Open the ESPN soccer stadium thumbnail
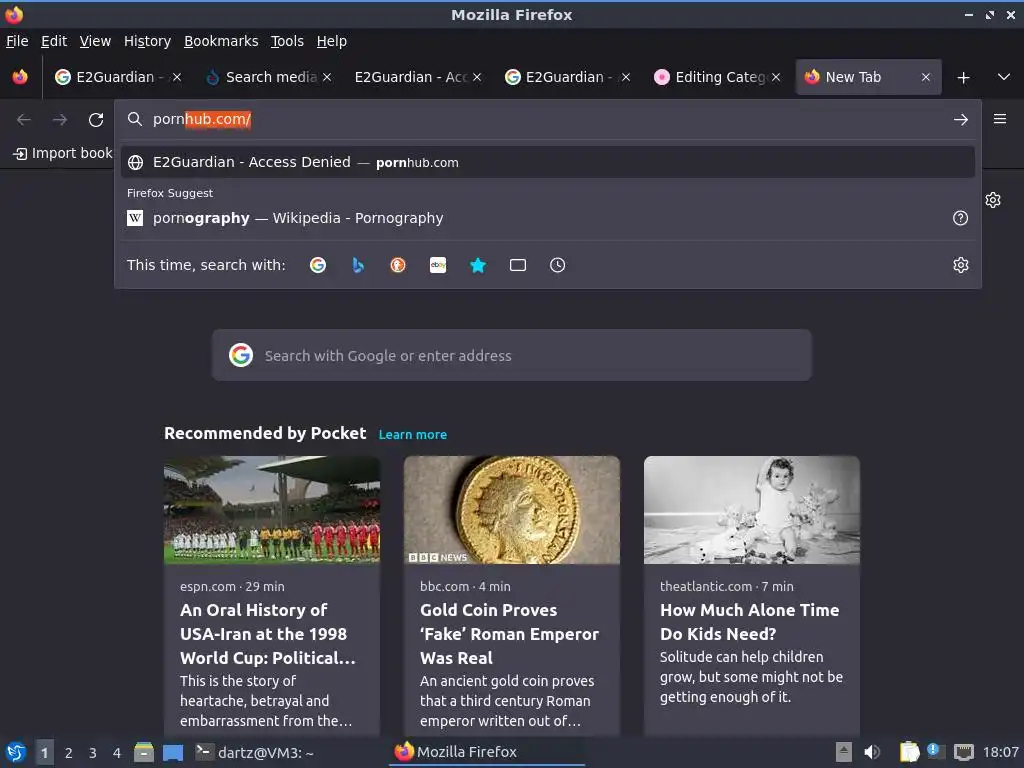Viewport: 1024px width, 768px height. pos(272,509)
